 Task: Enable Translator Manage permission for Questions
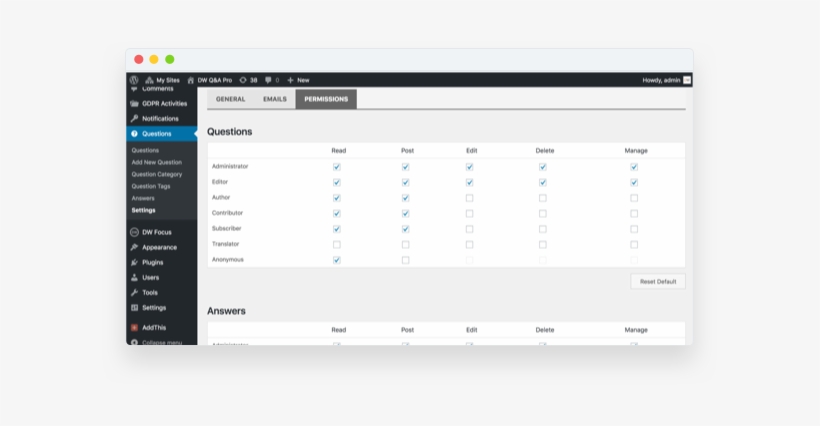634,245
